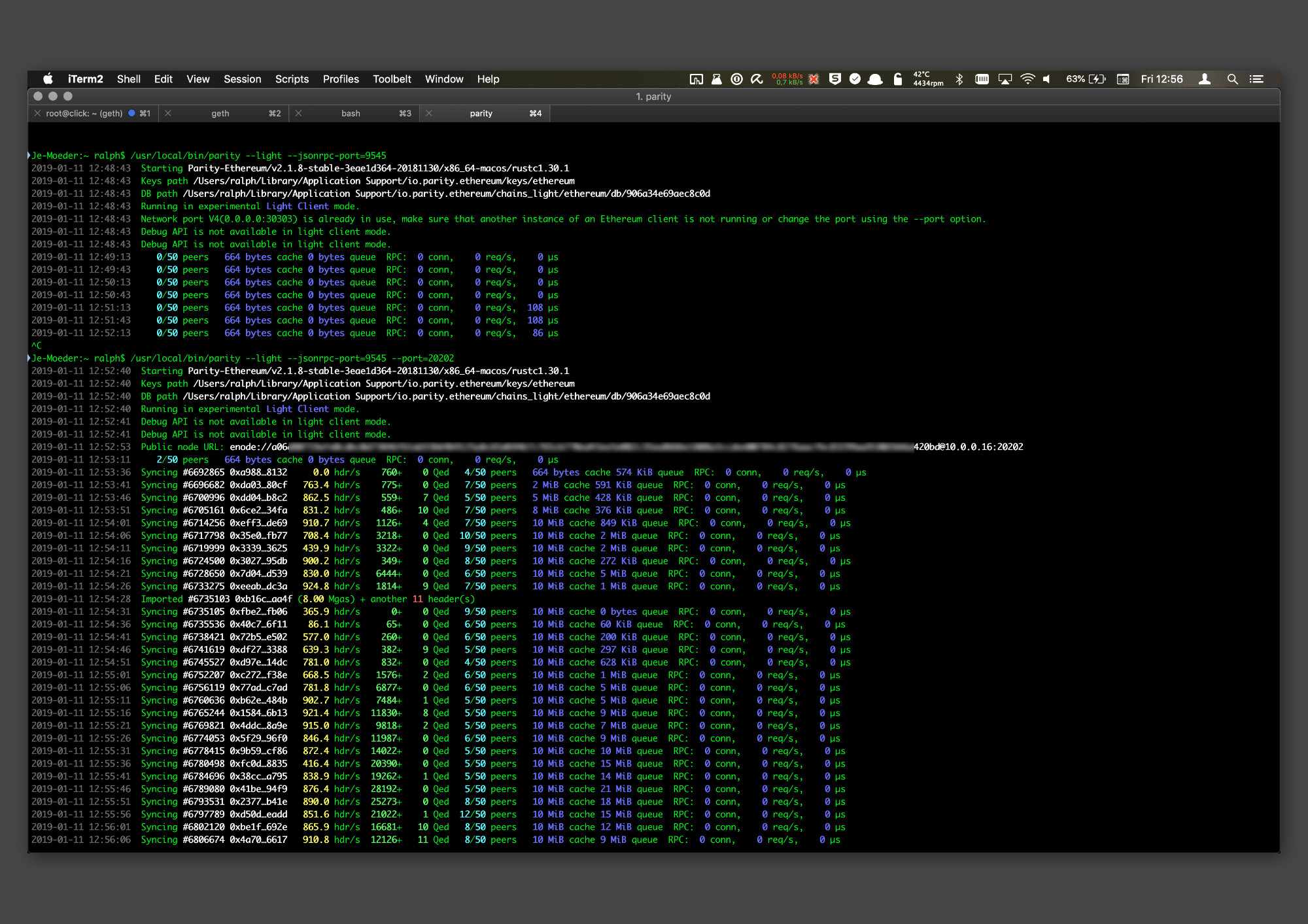Open the Fri 12:56 clock menu
The image size is (1308, 924).
[x=1162, y=79]
